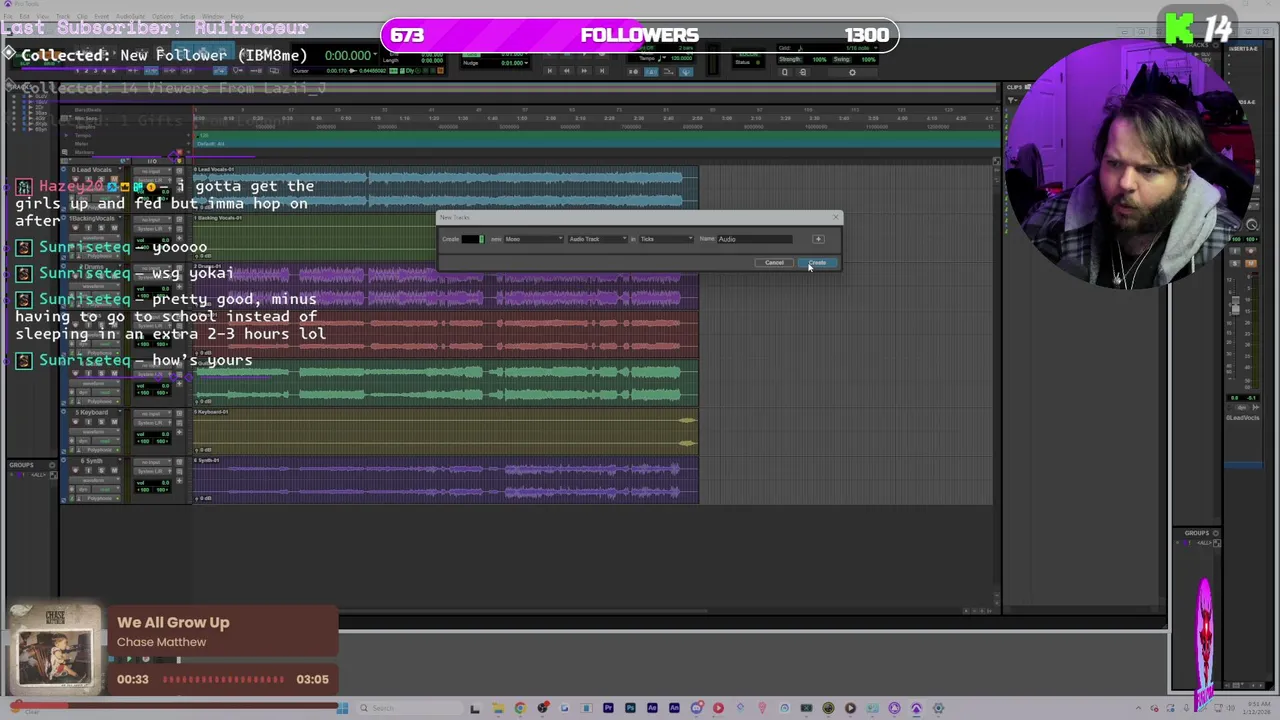Open Discord from the taskbar
Screen dimensions: 1280x720
(697, 708)
